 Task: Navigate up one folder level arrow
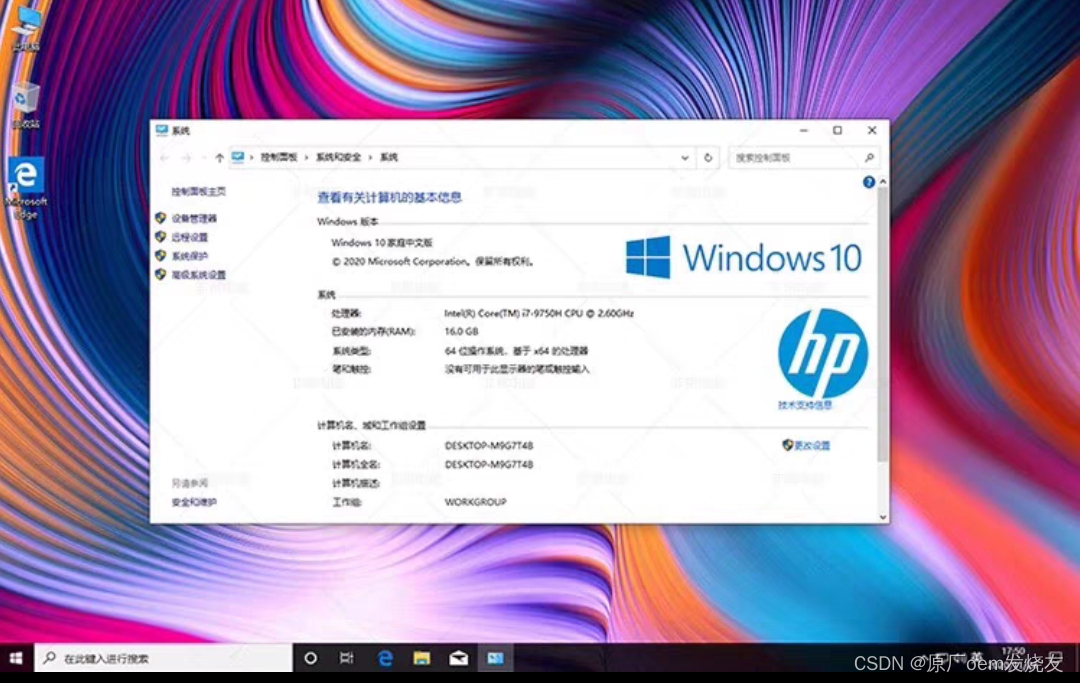coord(219,158)
